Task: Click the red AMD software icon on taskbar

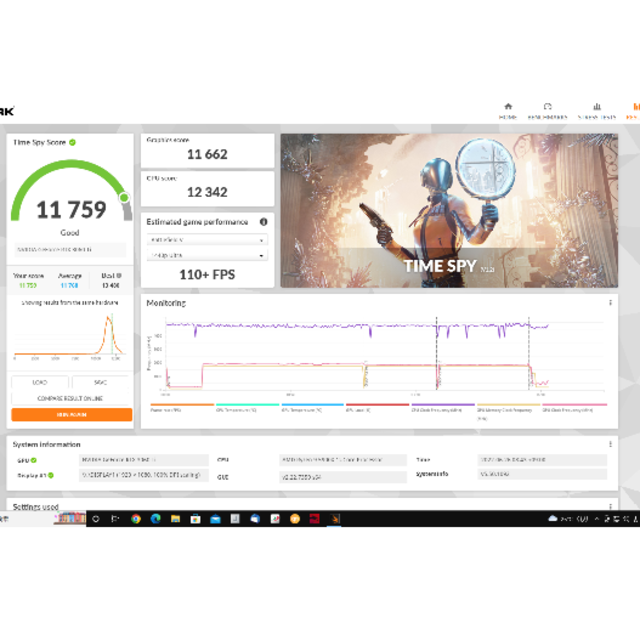Action: click(x=315, y=519)
